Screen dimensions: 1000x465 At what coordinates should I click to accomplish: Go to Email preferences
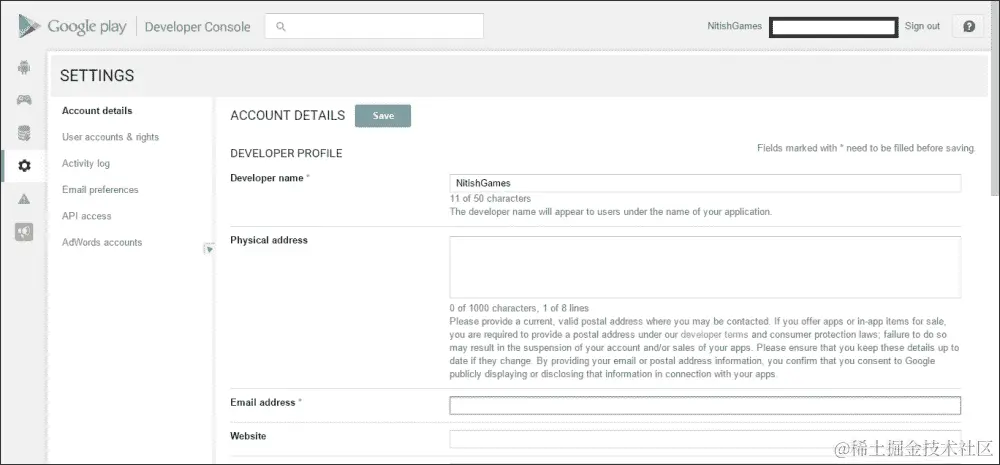click(100, 189)
